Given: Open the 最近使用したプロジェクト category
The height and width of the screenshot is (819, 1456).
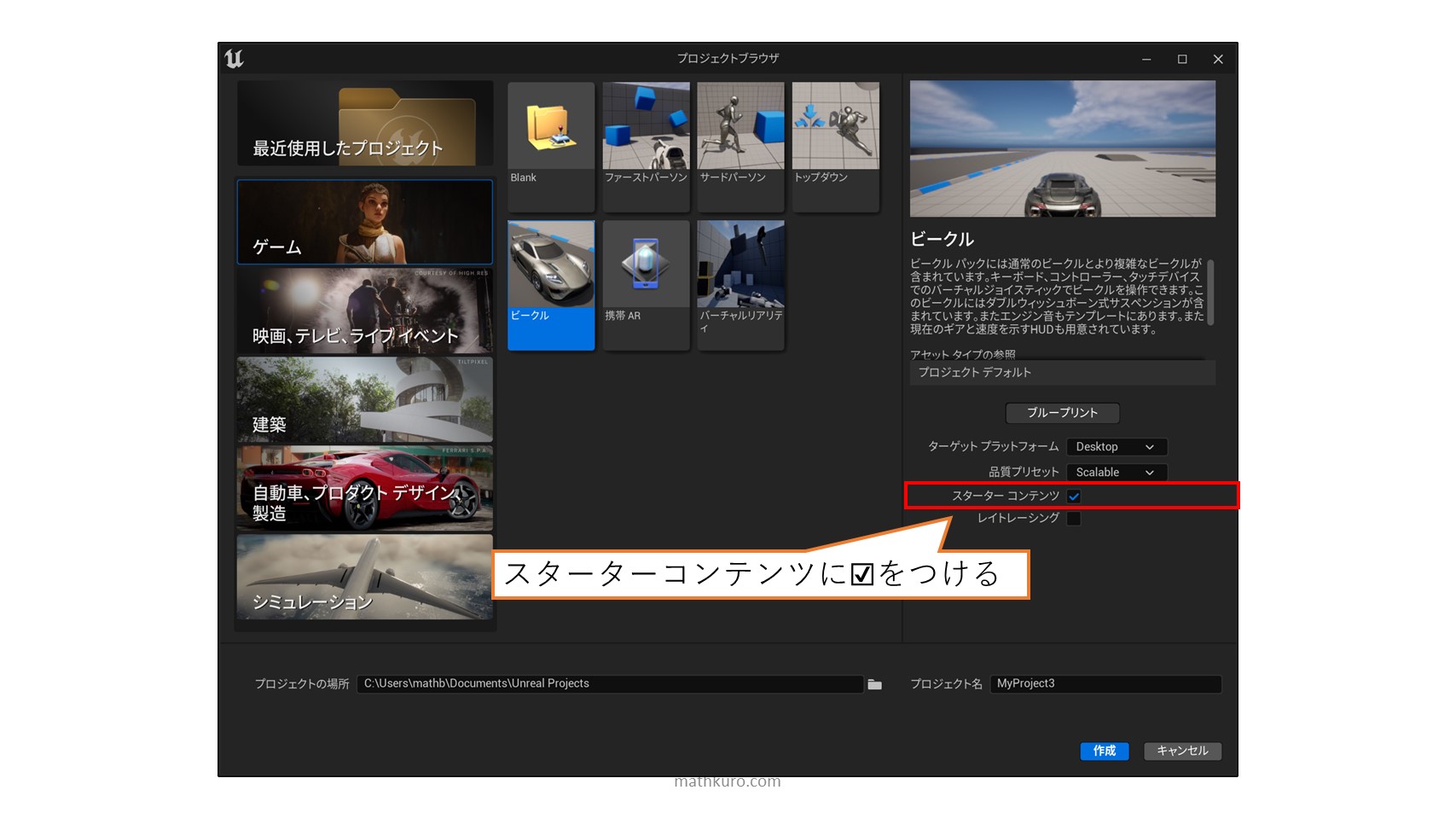Looking at the screenshot, I should [365, 125].
